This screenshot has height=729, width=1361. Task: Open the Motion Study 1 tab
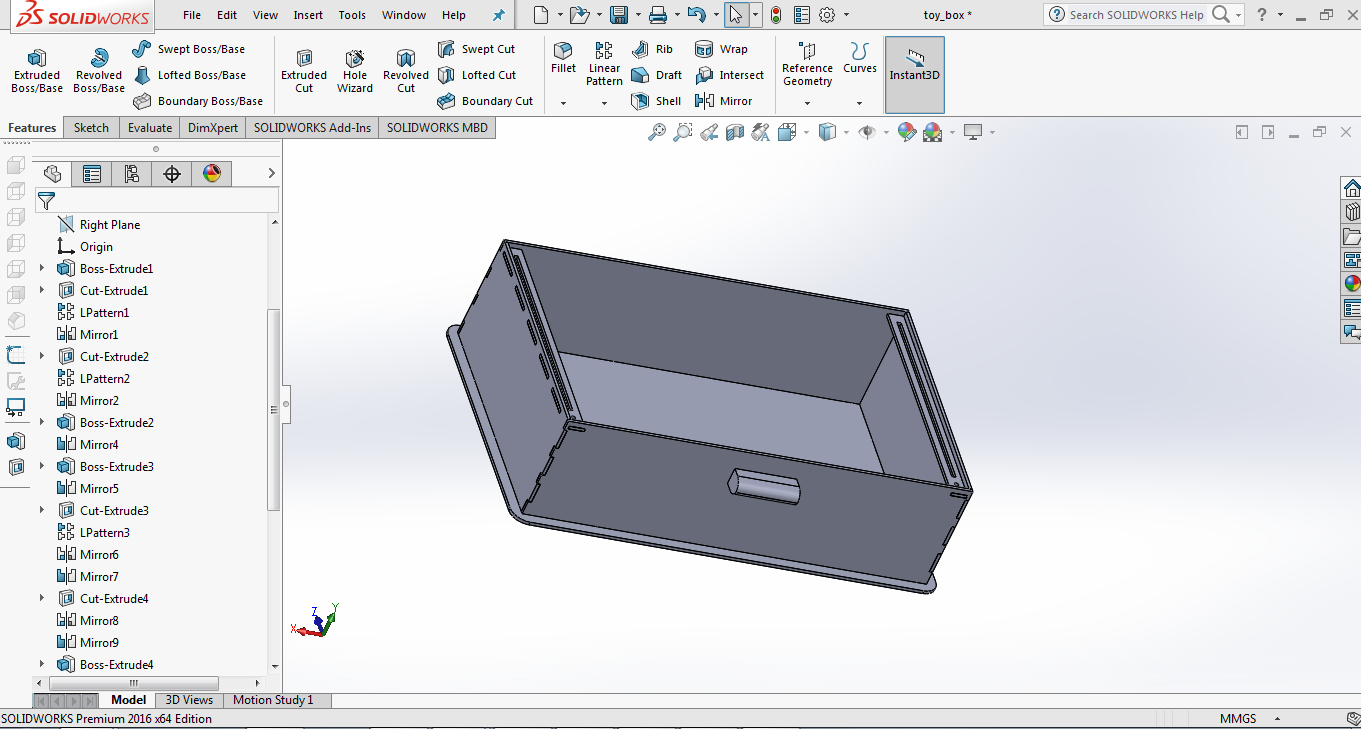(x=273, y=700)
